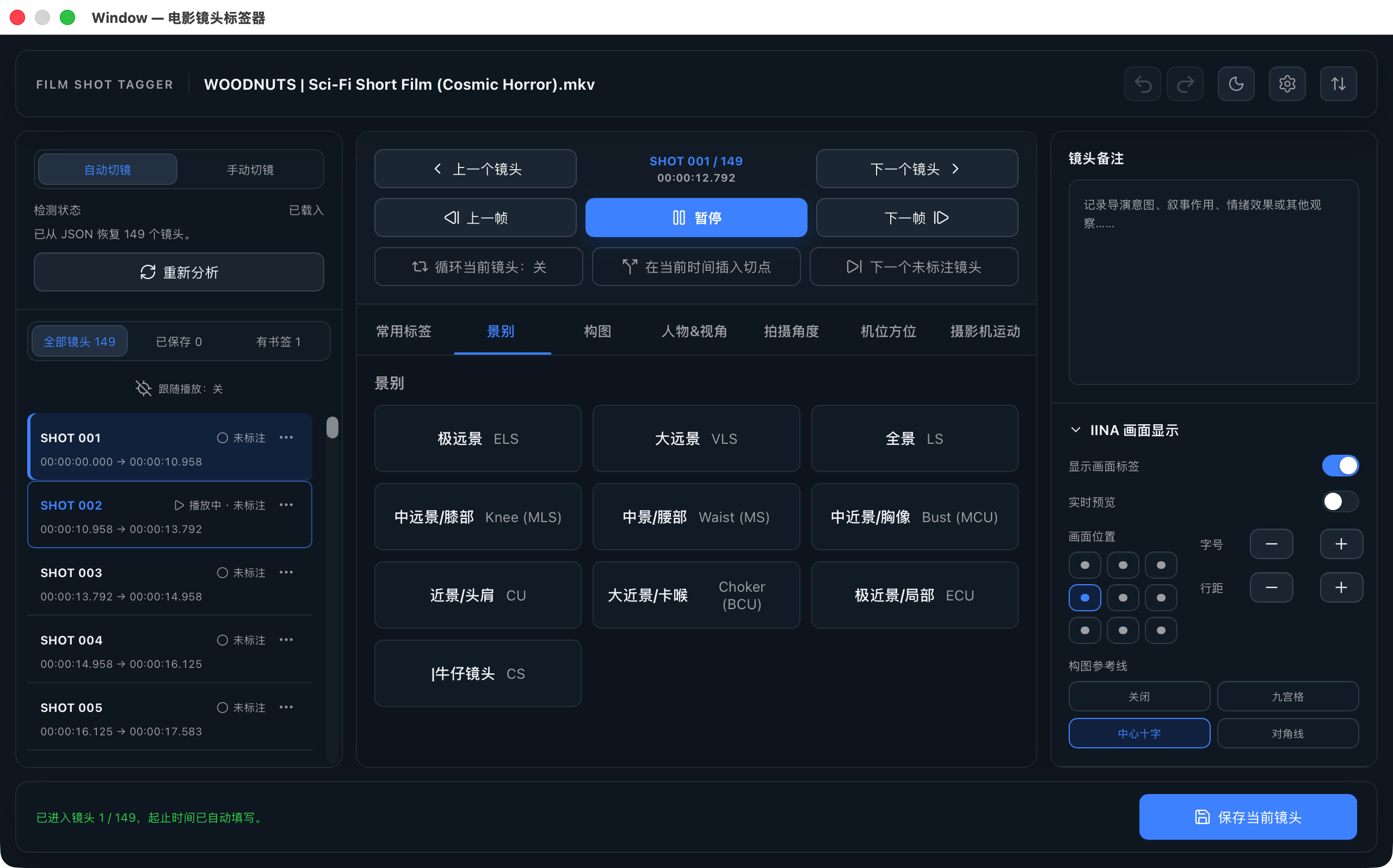This screenshot has height=868, width=1393.
Task: Enable the 实时预览 toggle
Action: pos(1340,502)
